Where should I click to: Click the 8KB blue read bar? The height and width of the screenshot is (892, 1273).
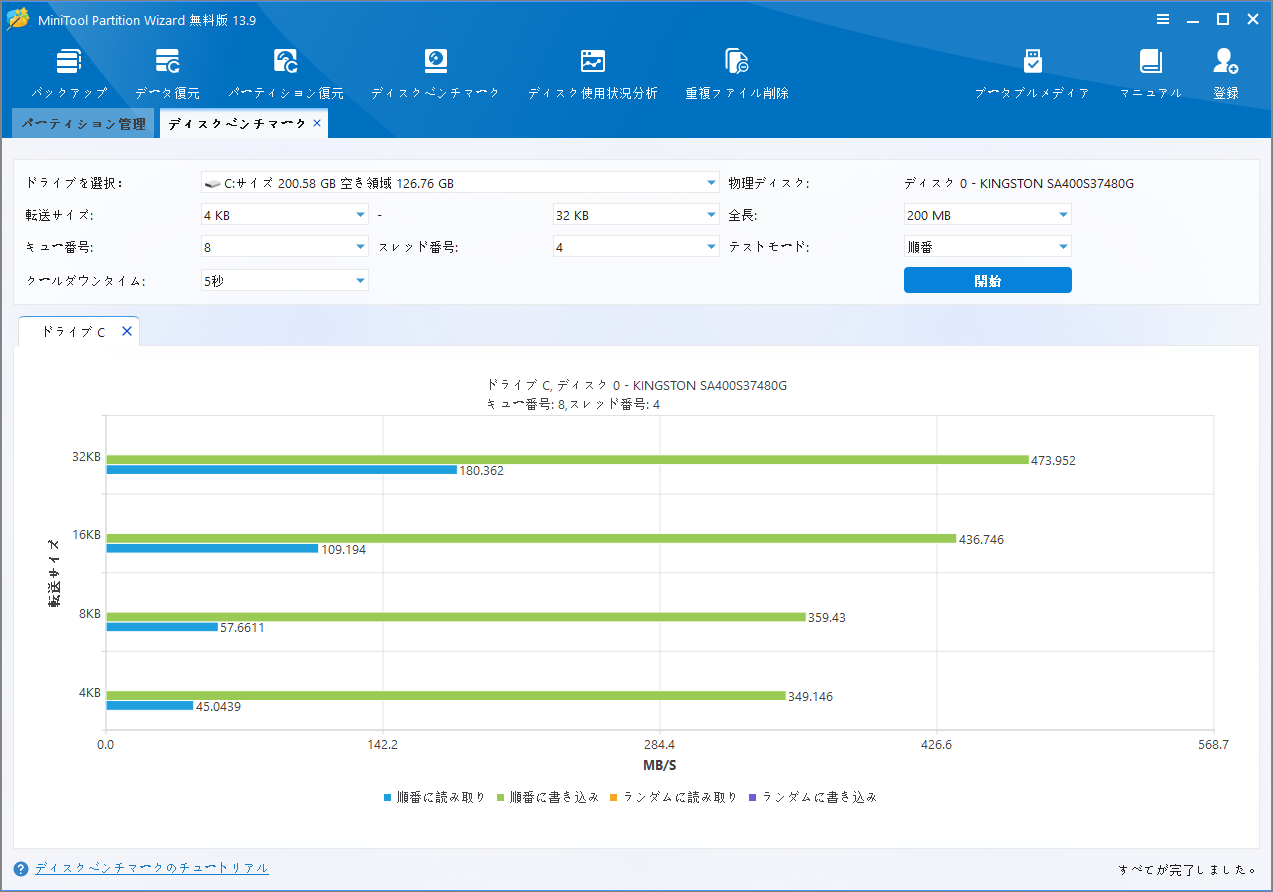click(162, 627)
